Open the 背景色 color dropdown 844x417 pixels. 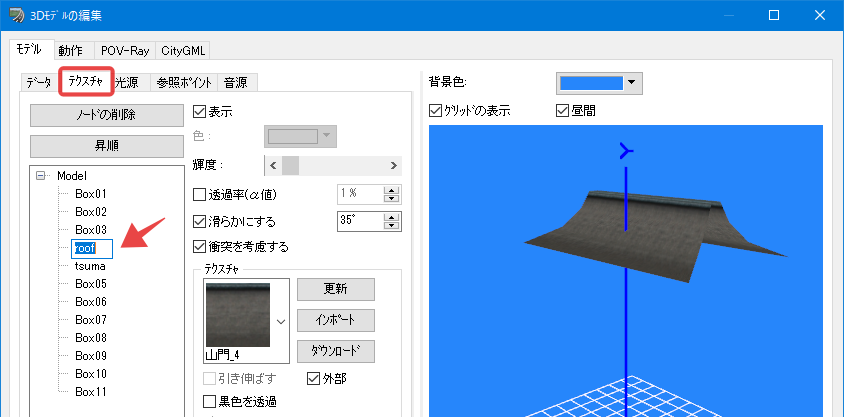[632, 83]
